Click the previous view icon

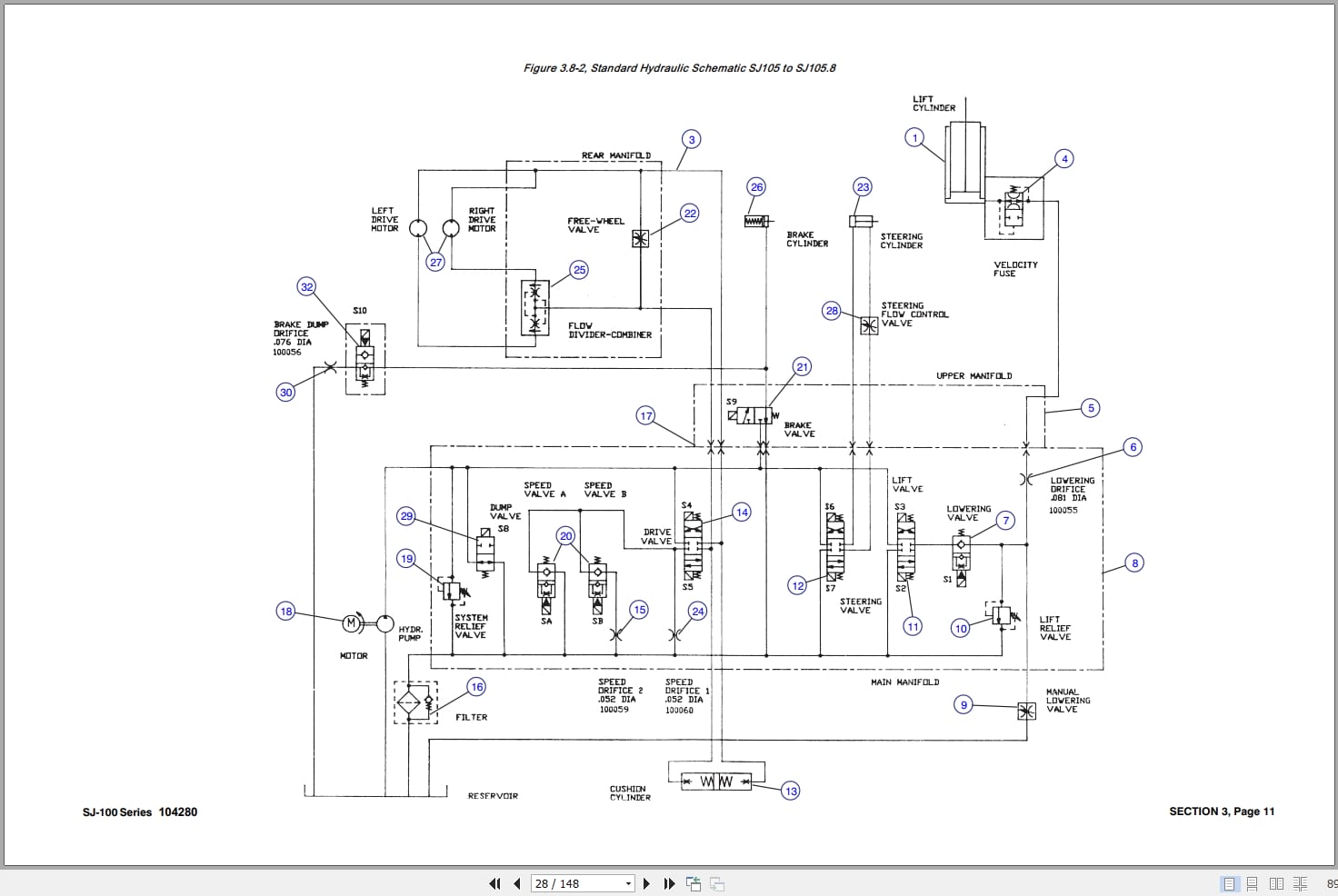pyautogui.click(x=692, y=883)
